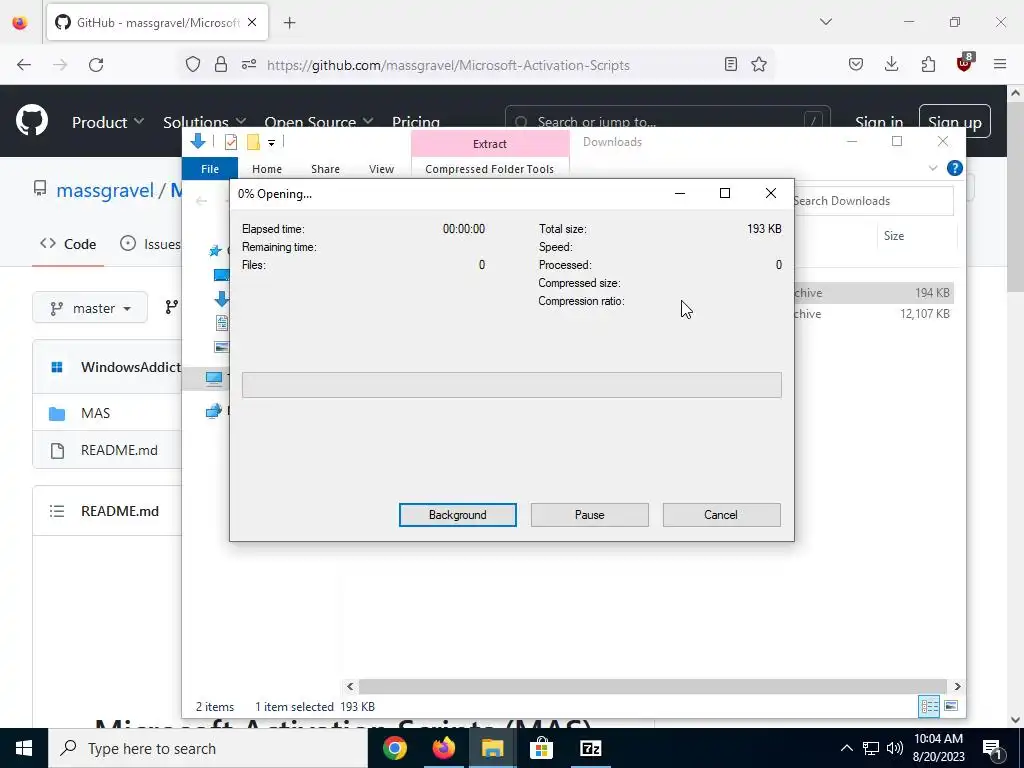Click the Explorer horizontal scrollbar track
The height and width of the screenshot is (768, 1024).
[x=653, y=686]
